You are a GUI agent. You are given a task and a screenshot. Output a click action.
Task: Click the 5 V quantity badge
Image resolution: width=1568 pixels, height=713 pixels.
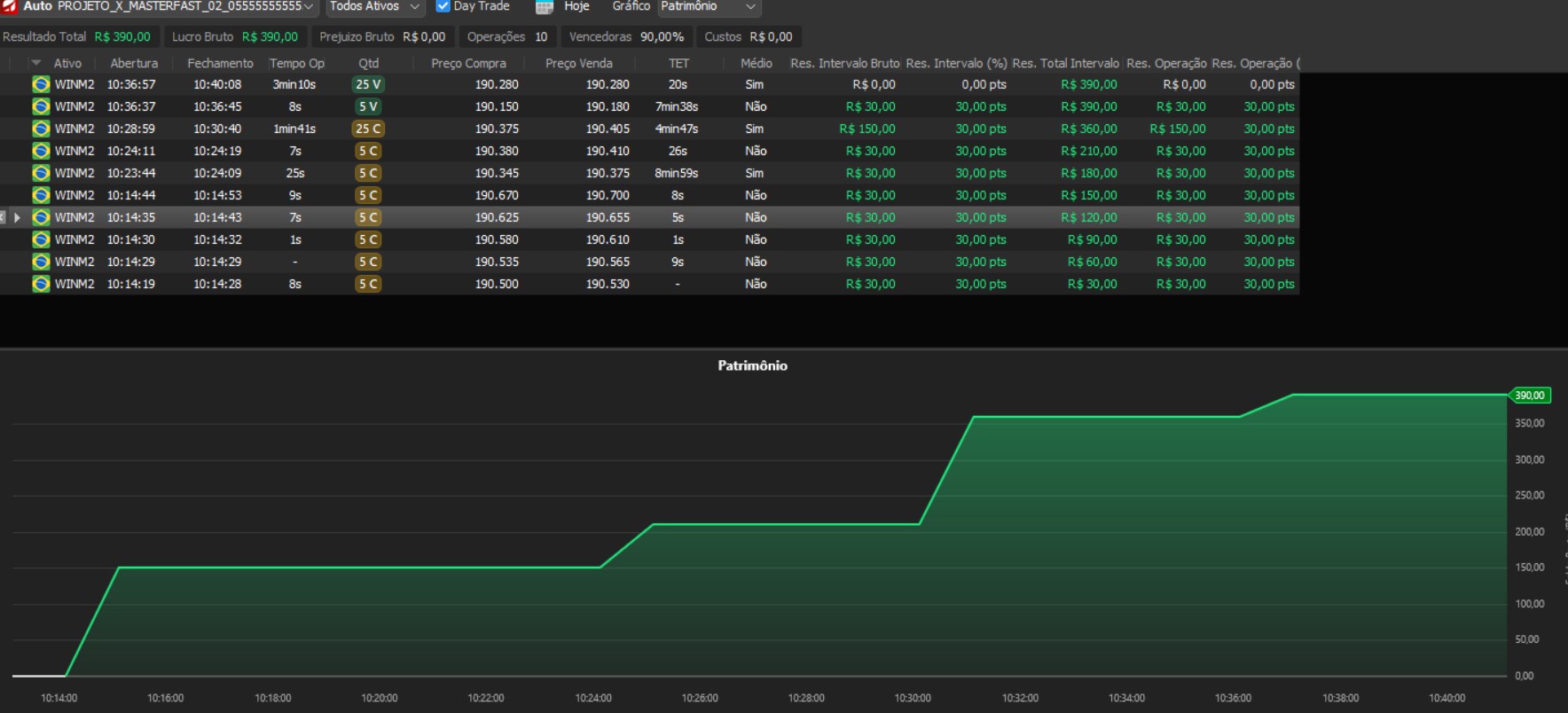click(368, 106)
